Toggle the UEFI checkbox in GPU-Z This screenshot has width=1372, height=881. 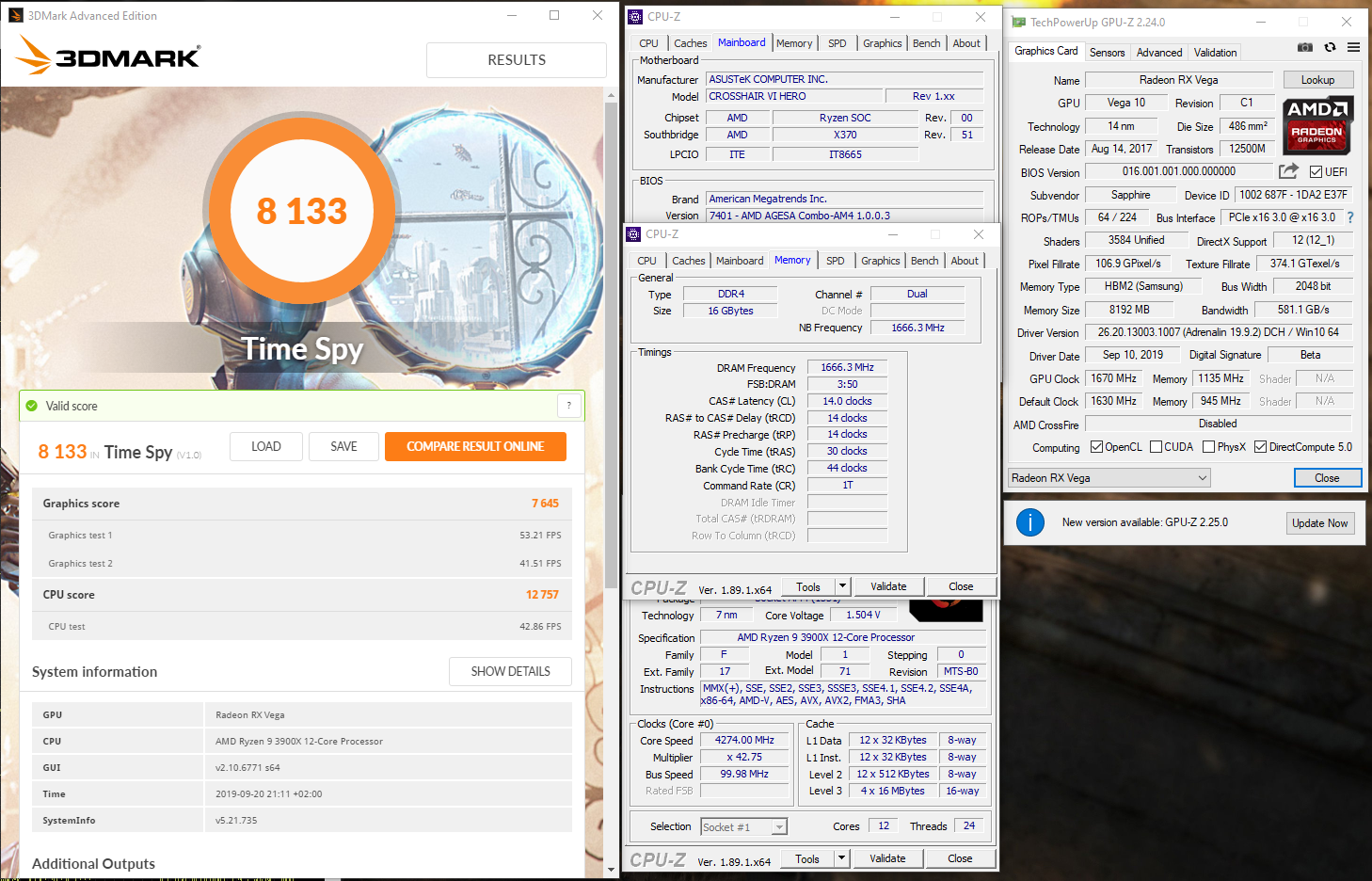[x=1316, y=171]
